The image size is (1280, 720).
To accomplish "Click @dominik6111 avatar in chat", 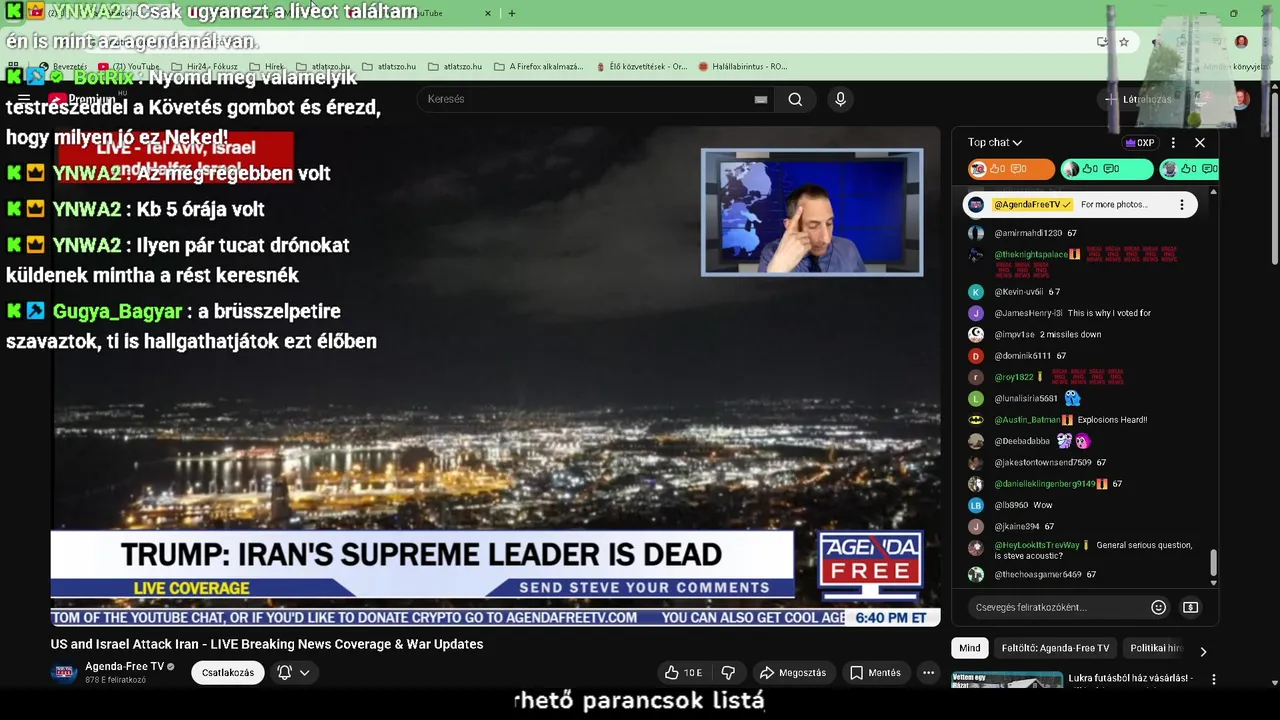I will [x=976, y=356].
